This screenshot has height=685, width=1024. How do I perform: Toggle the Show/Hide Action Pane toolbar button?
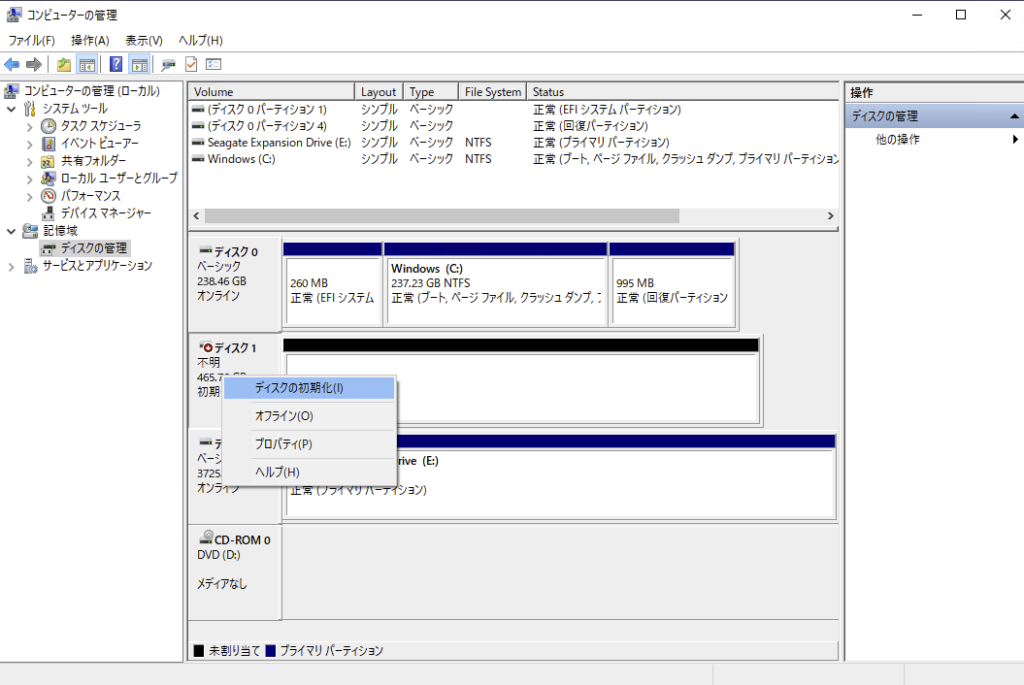click(x=139, y=65)
